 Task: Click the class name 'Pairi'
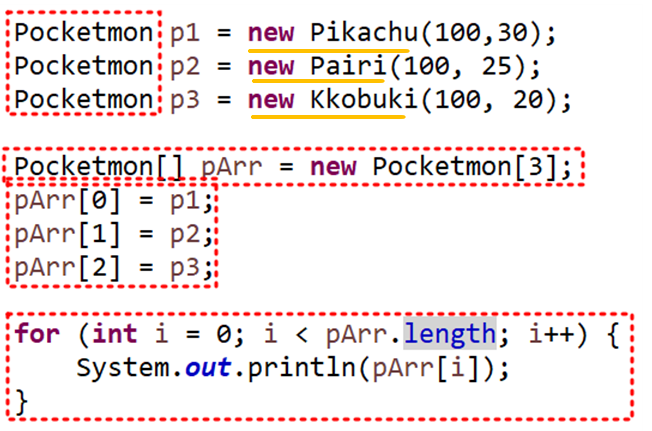tap(348, 66)
